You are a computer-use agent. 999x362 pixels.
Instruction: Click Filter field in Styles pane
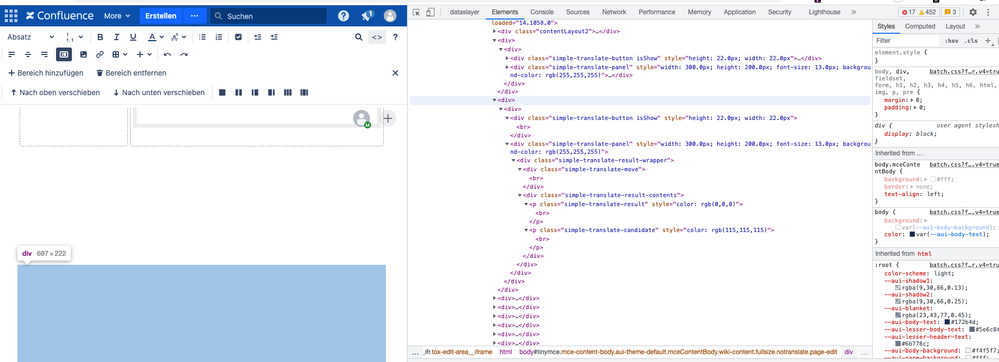coord(906,40)
